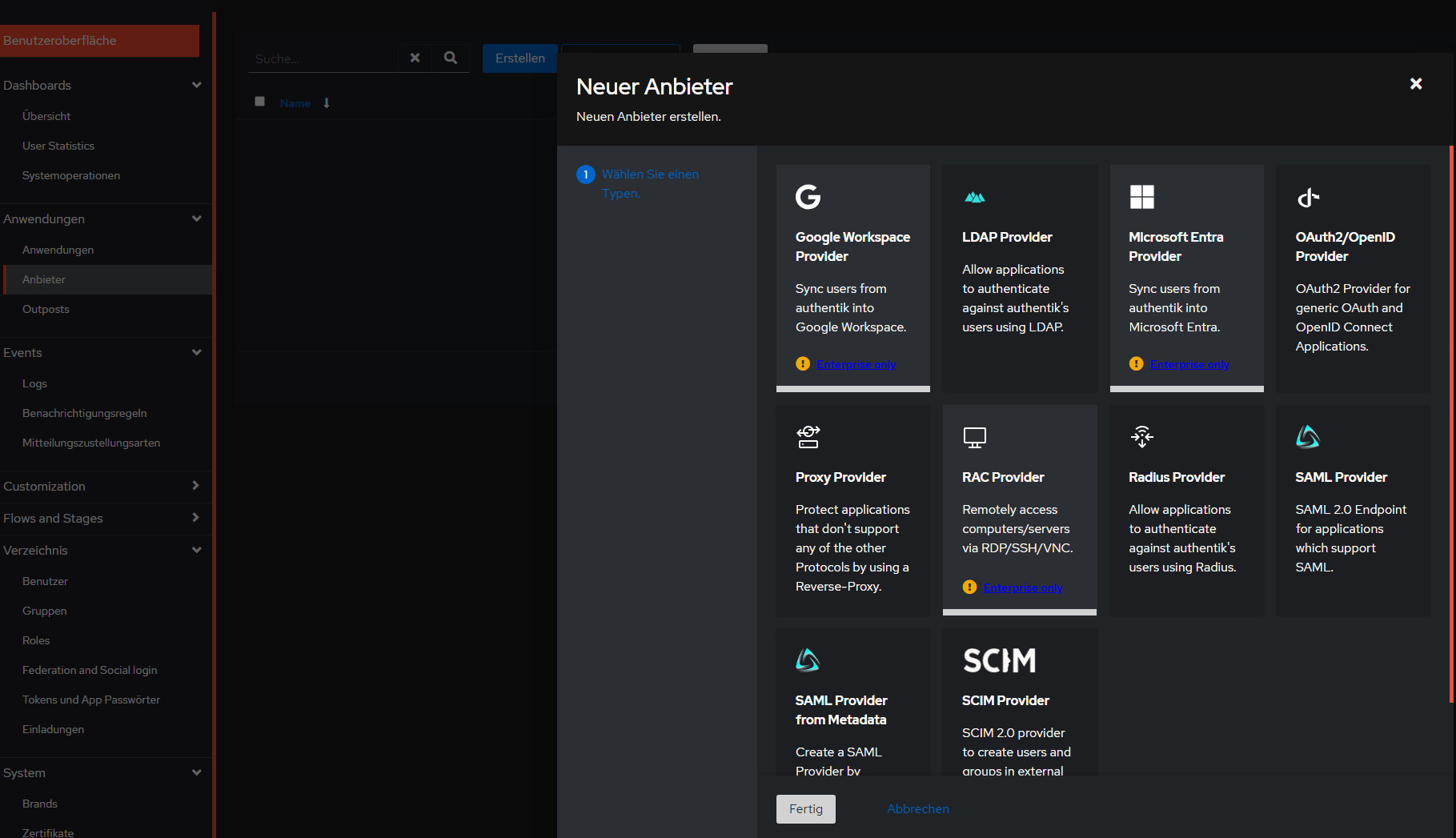This screenshot has height=838, width=1456.
Task: Close the Neuer Anbieter dialog
Action: [x=1416, y=84]
